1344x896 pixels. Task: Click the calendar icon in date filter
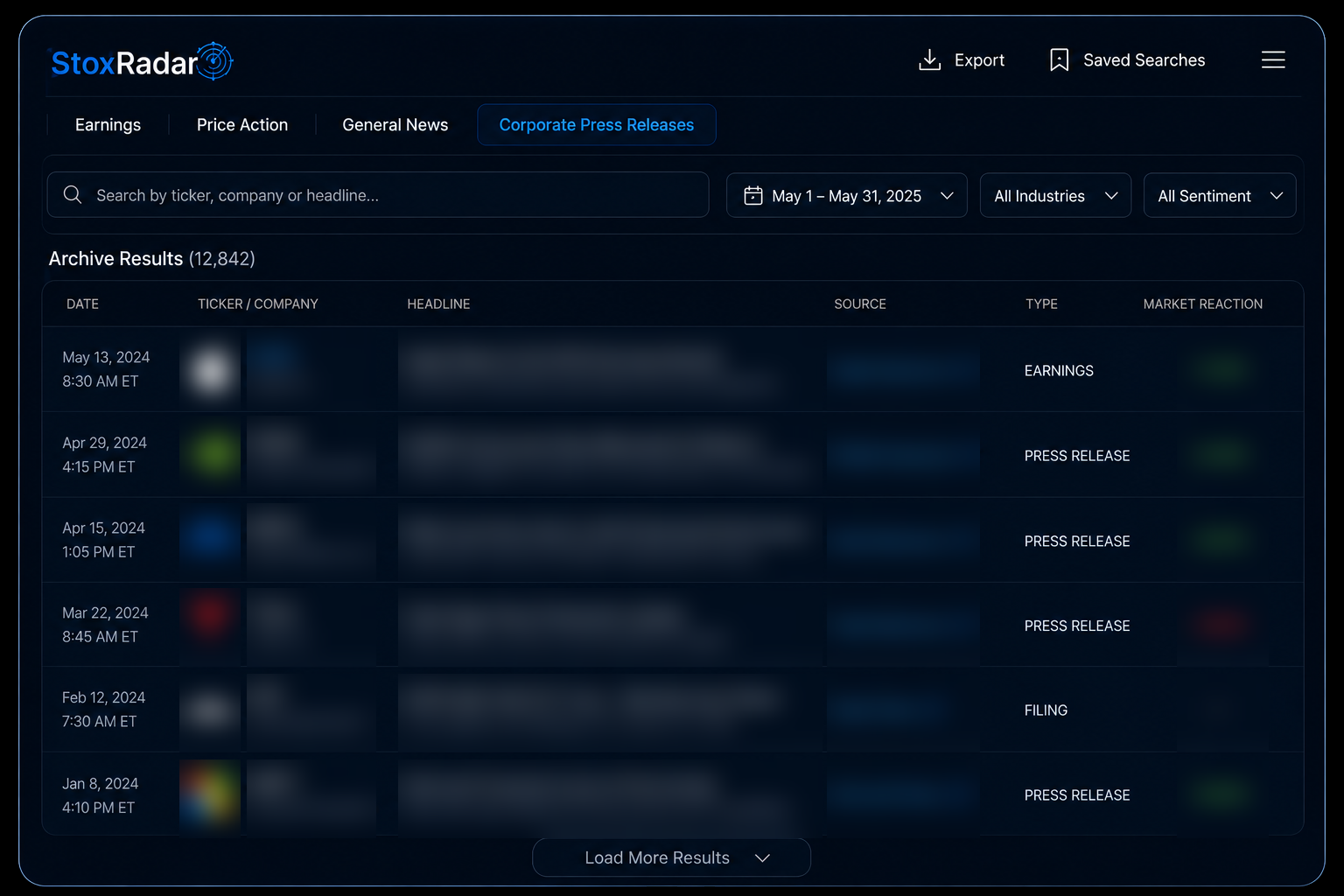pos(753,195)
